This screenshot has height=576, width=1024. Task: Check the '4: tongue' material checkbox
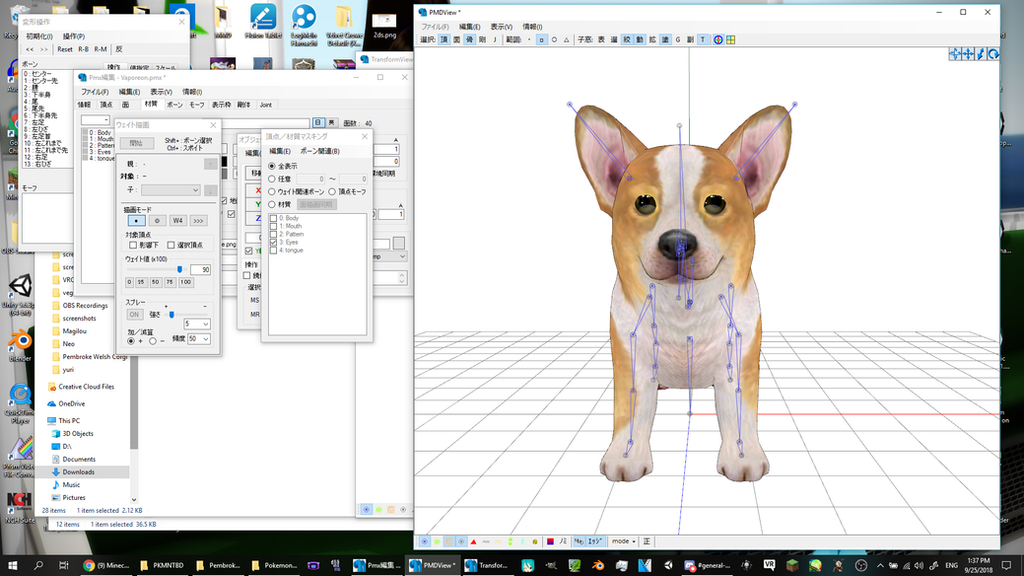tap(274, 250)
